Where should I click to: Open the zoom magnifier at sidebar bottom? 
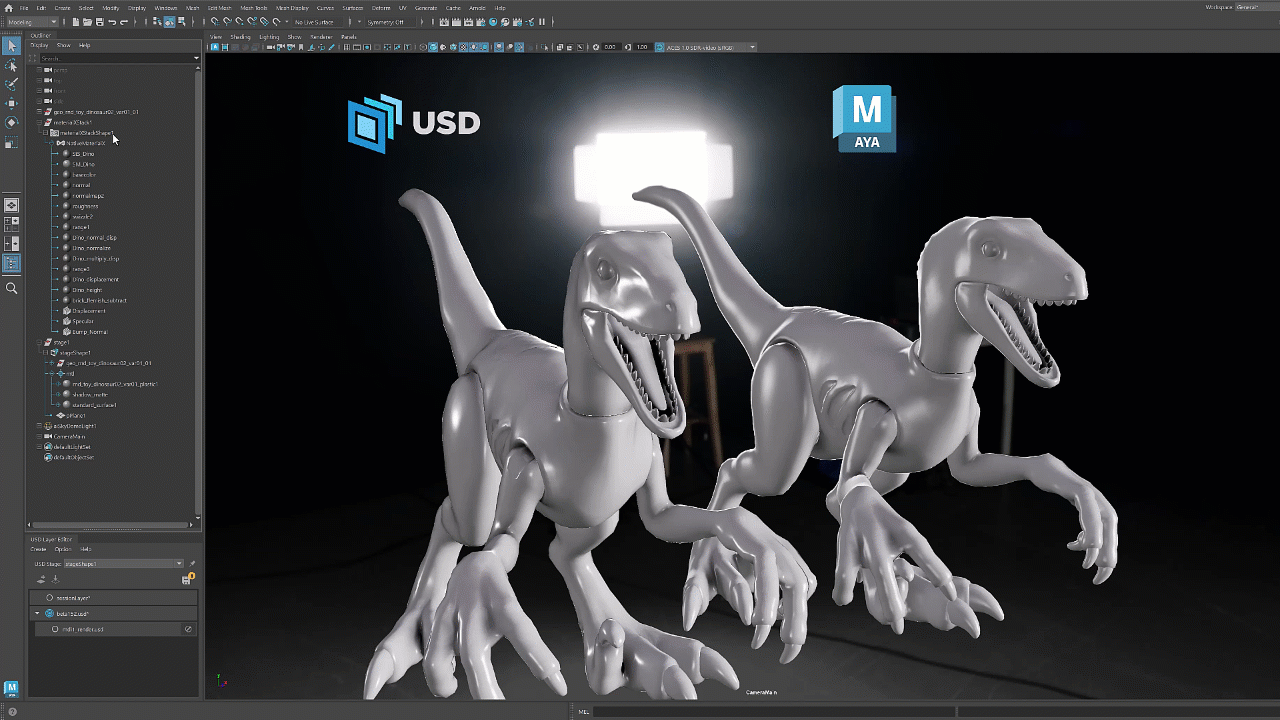12,289
